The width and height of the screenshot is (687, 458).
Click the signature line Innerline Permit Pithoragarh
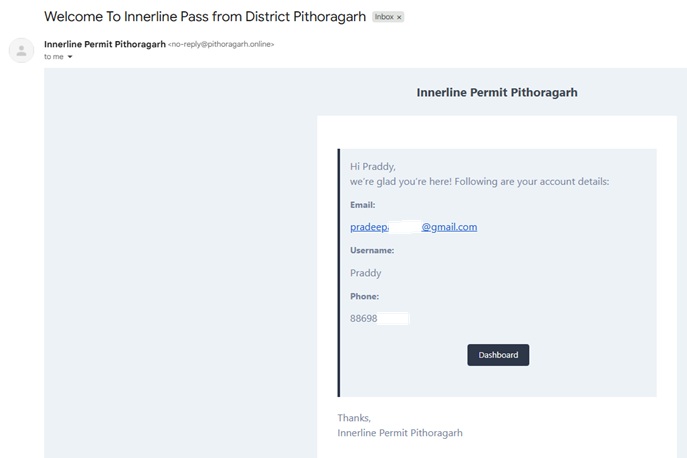[400, 433]
